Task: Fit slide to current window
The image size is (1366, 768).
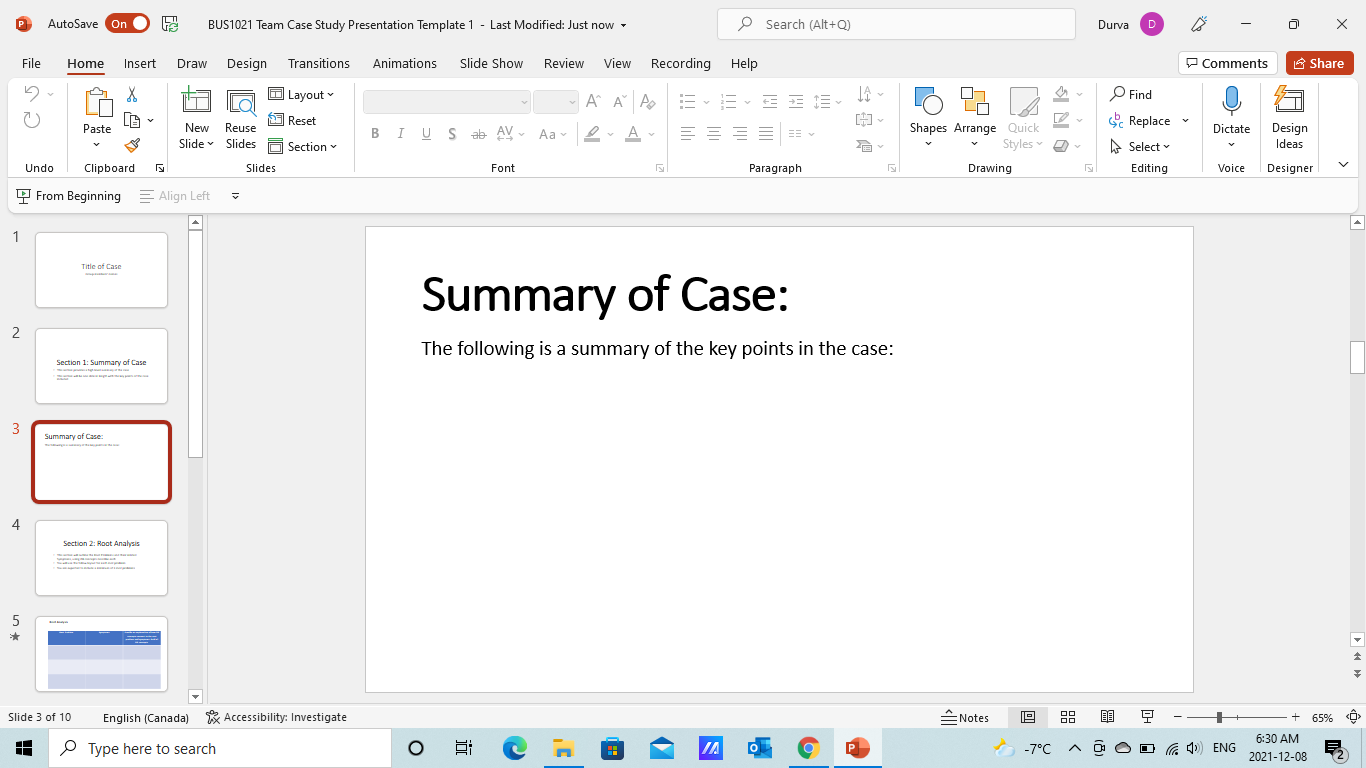Action: coord(1353,717)
